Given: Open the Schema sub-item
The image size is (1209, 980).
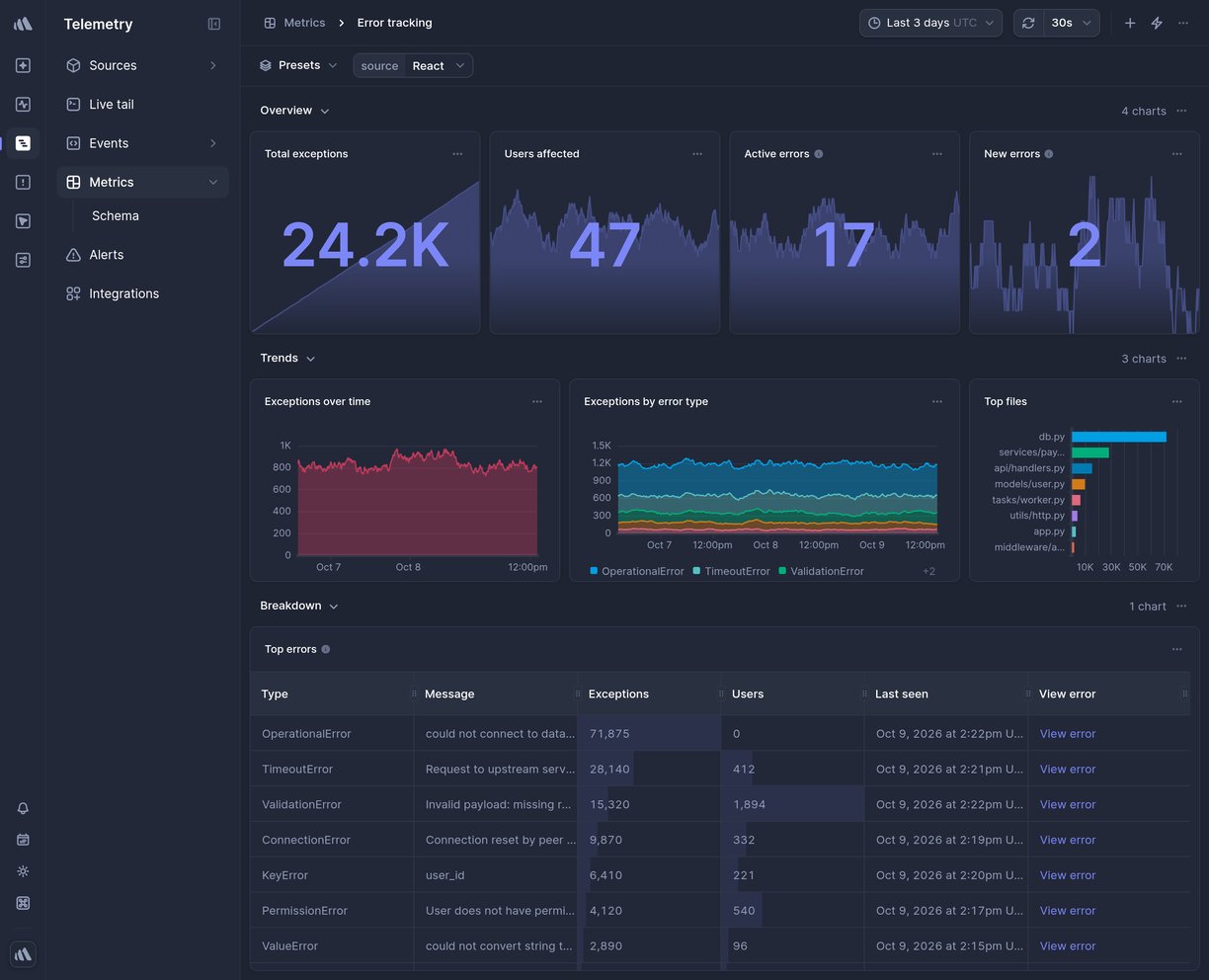Looking at the screenshot, I should (116, 215).
